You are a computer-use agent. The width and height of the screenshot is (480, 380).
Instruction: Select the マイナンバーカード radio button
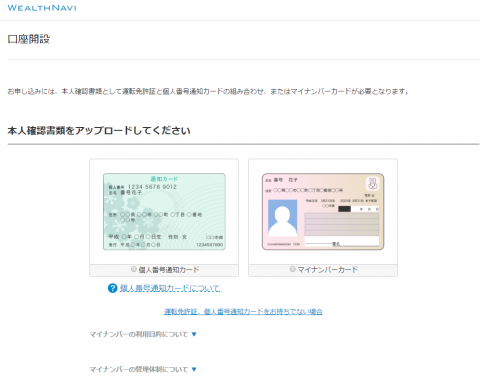(292, 269)
